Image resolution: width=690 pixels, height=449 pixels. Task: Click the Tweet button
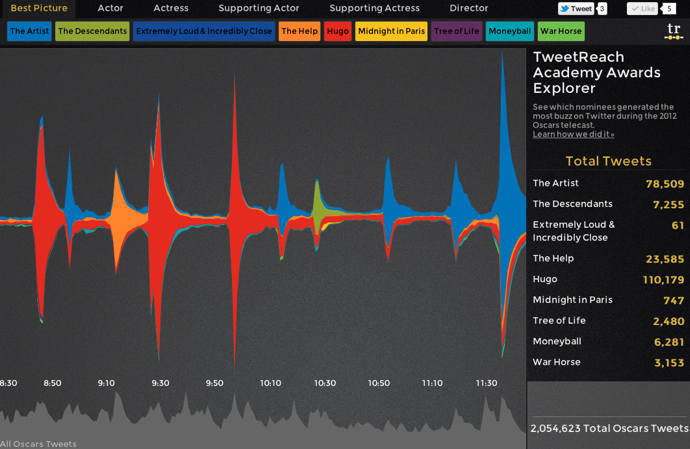(576, 8)
